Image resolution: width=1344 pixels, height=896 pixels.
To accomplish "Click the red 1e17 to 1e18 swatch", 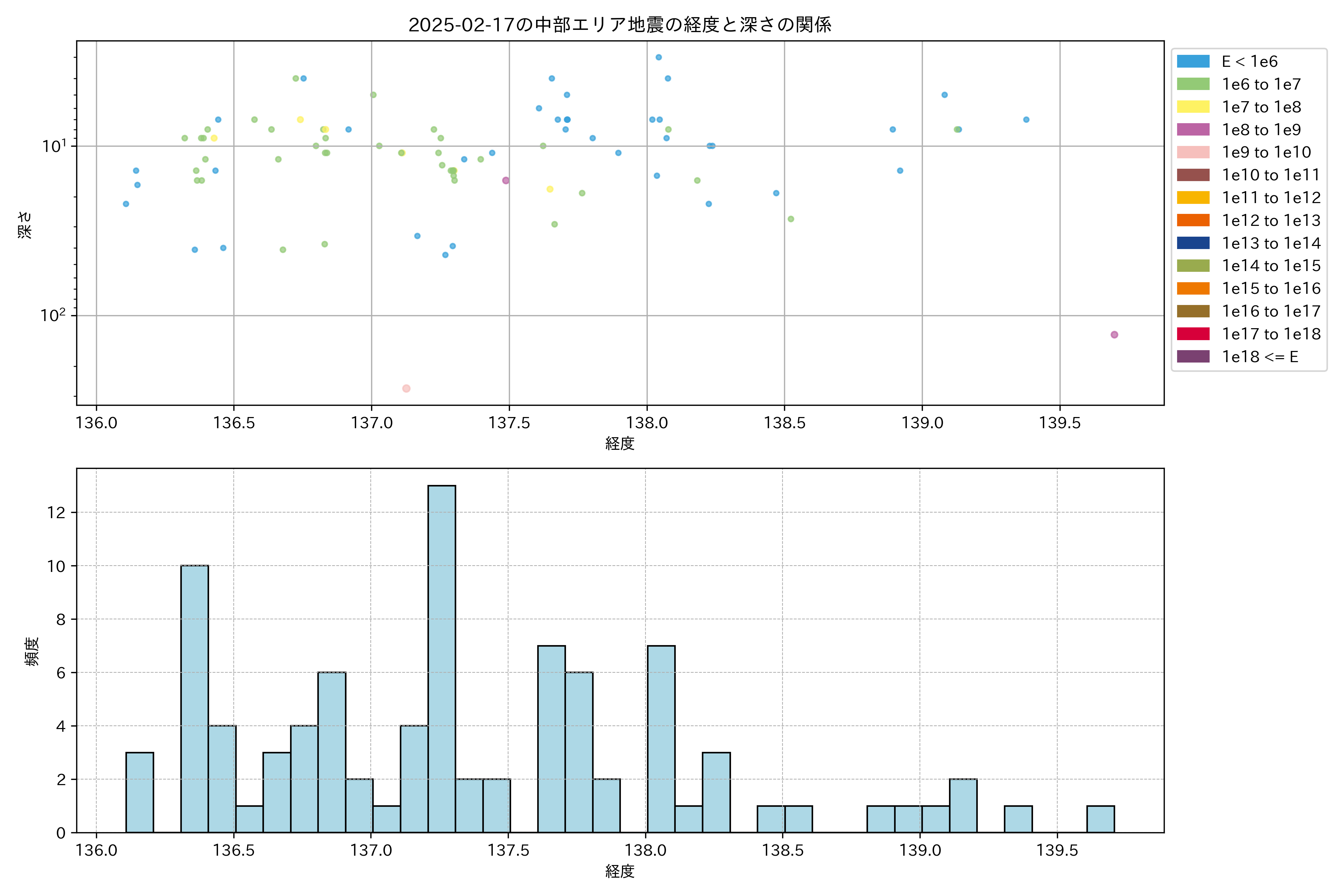I will (1192, 334).
